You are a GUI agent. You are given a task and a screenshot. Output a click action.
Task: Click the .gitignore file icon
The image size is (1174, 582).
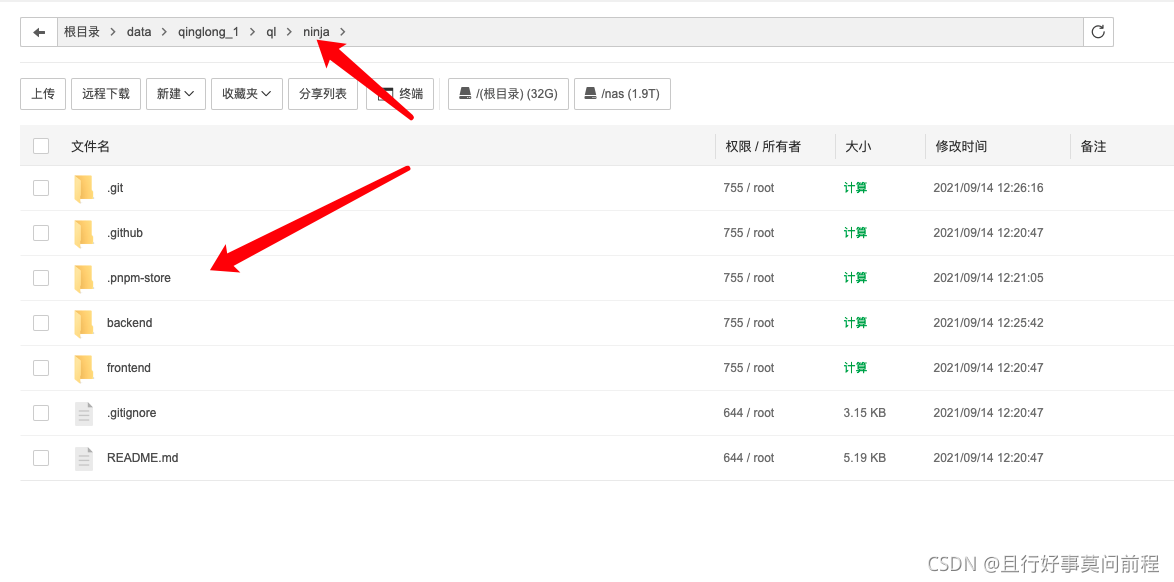[84, 413]
